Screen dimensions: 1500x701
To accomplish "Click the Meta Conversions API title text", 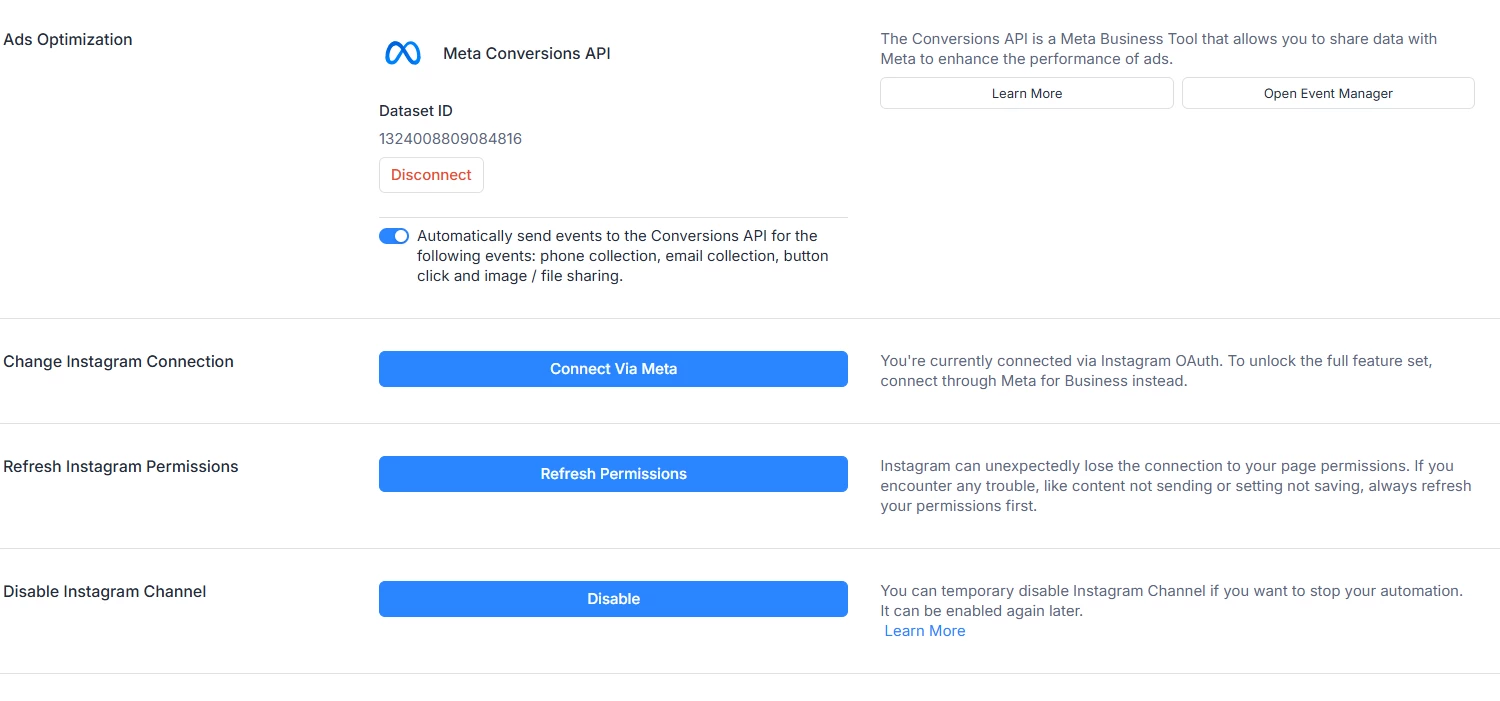I will (x=526, y=54).
